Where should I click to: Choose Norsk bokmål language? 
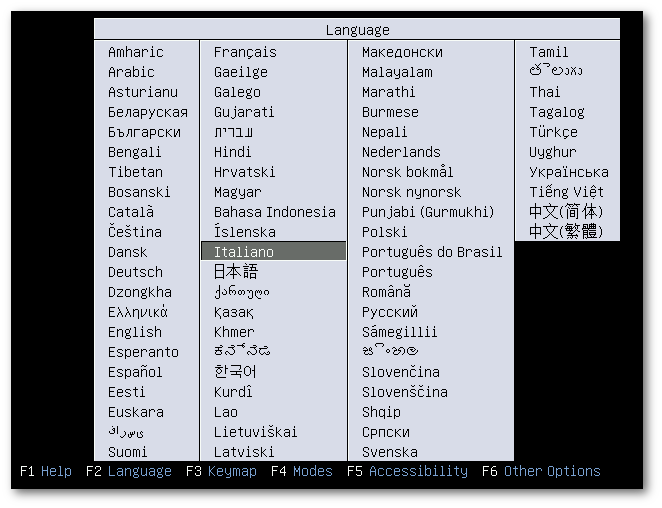tap(407, 172)
